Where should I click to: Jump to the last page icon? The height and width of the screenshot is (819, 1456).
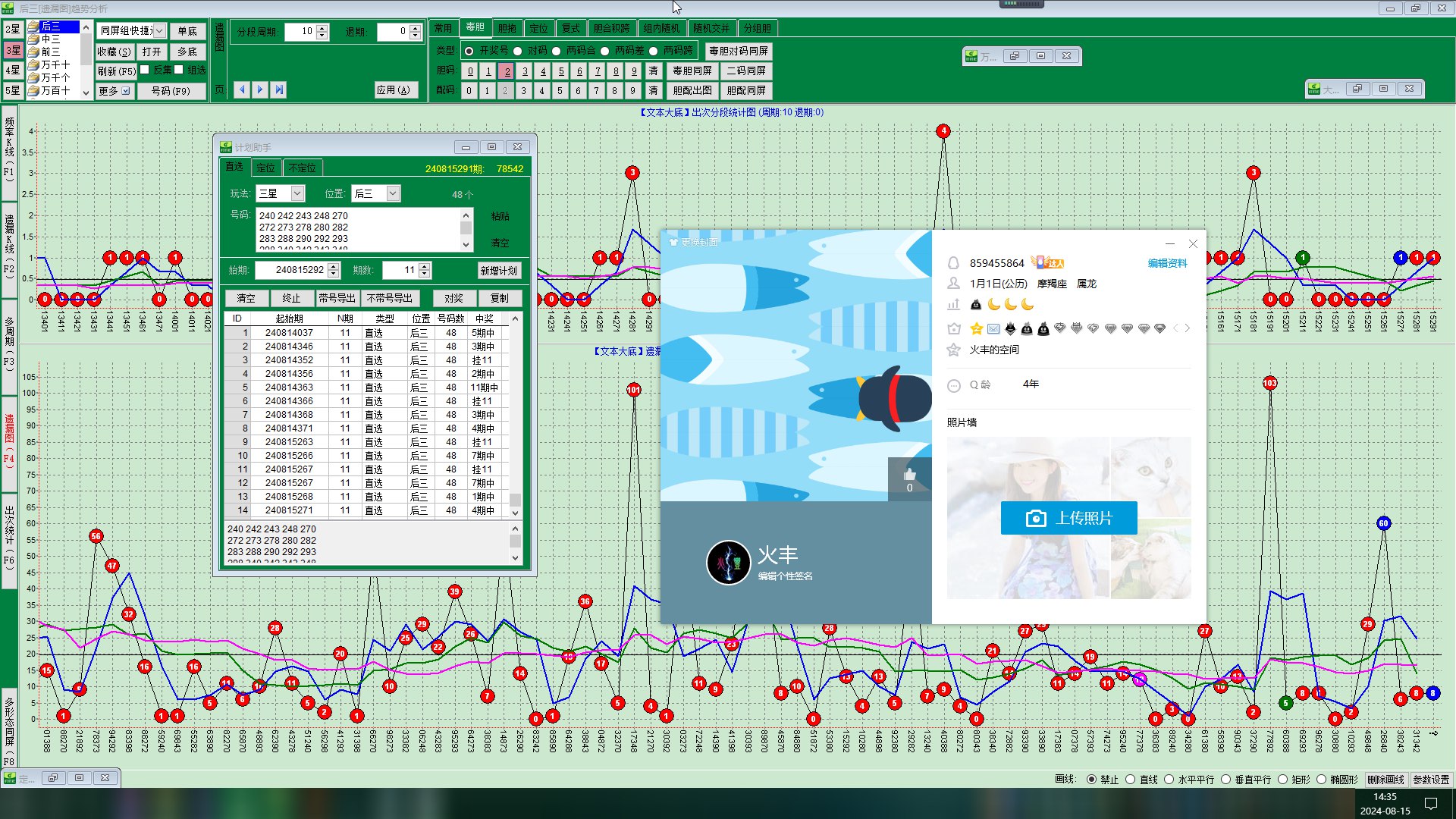[279, 89]
